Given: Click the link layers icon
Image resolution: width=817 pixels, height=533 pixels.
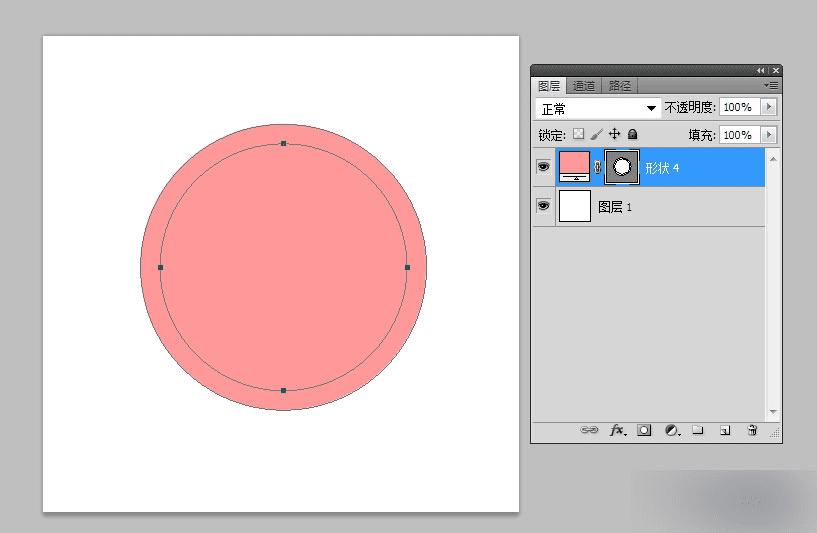Looking at the screenshot, I should (x=589, y=430).
